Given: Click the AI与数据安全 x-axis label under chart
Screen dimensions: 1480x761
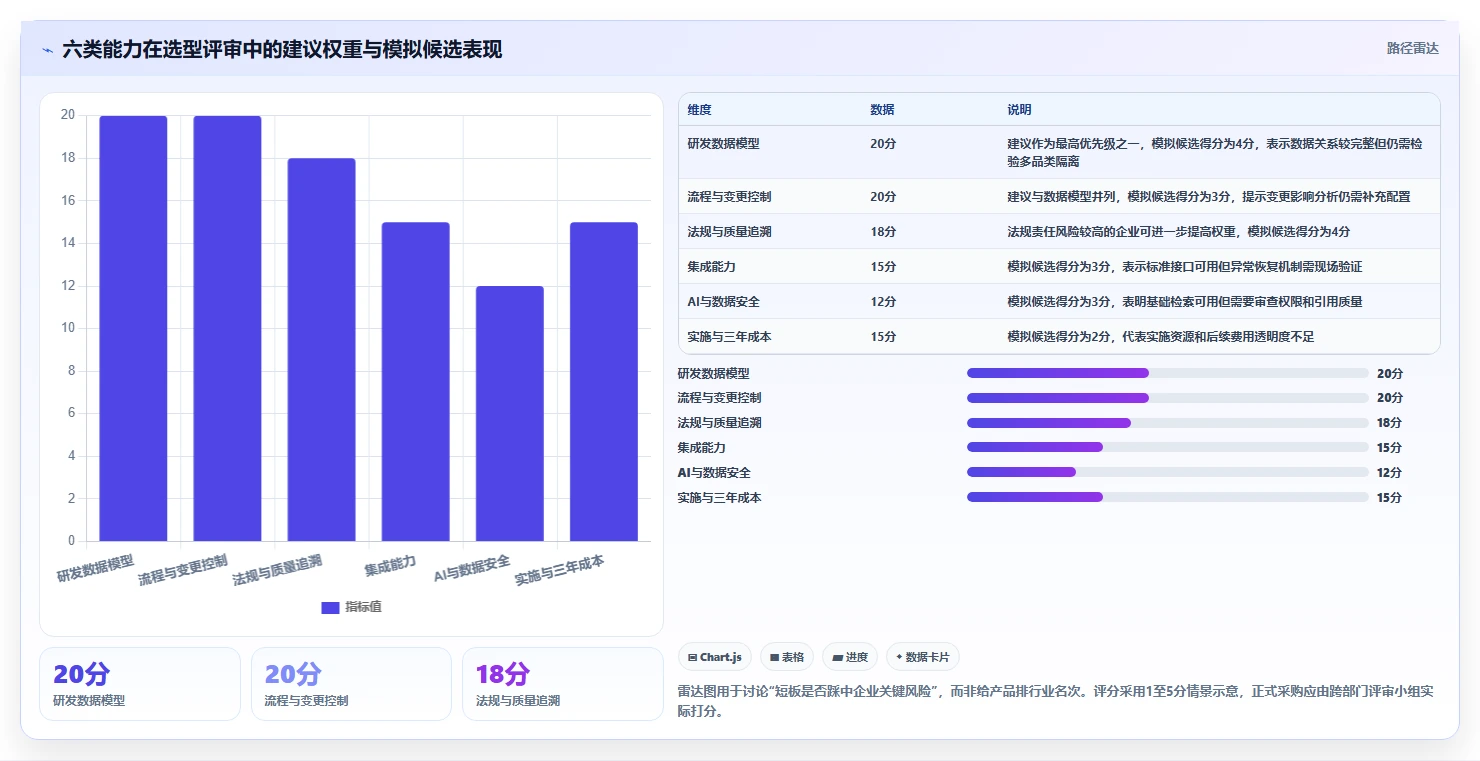Looking at the screenshot, I should pos(472,569).
